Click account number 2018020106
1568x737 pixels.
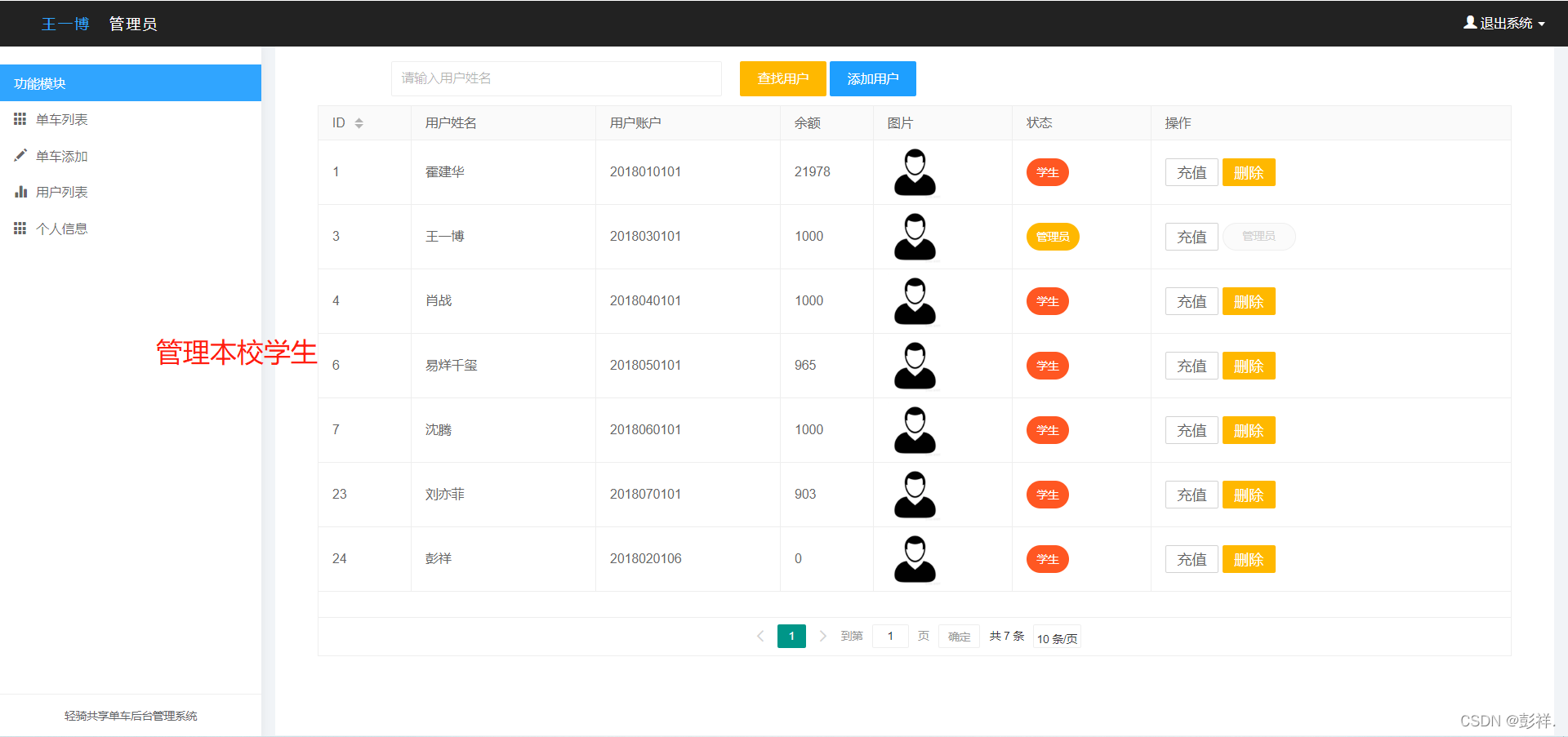pos(645,559)
